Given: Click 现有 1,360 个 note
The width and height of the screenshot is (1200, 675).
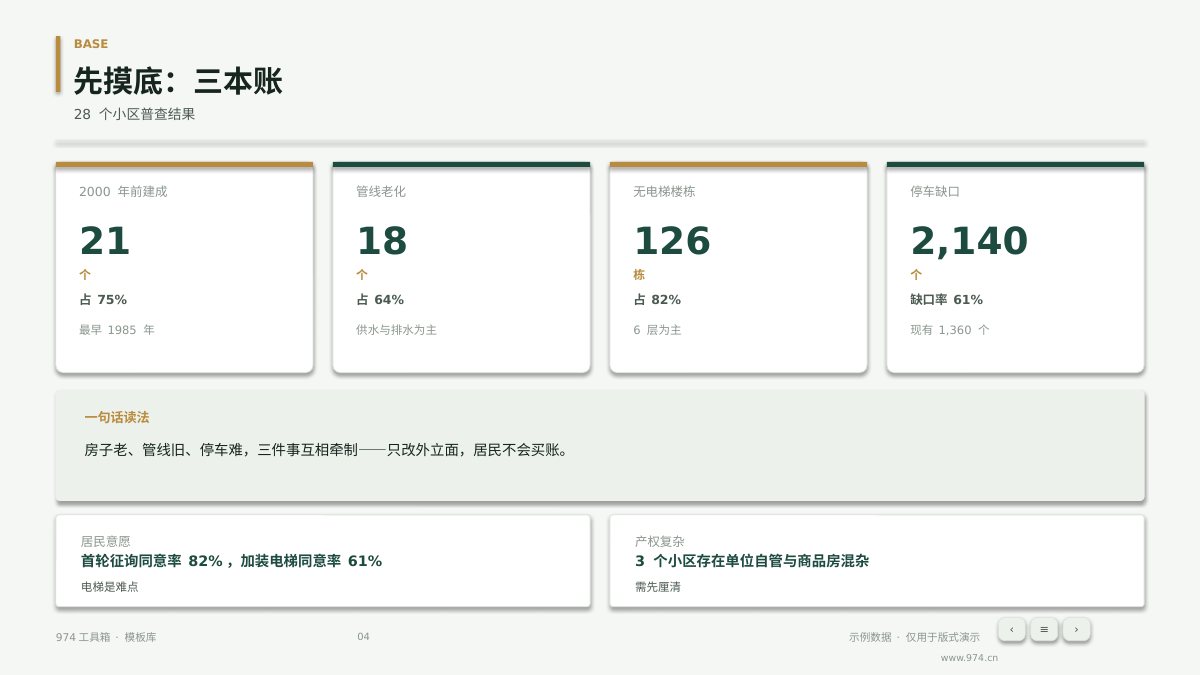Looking at the screenshot, I should pyautogui.click(x=950, y=329).
